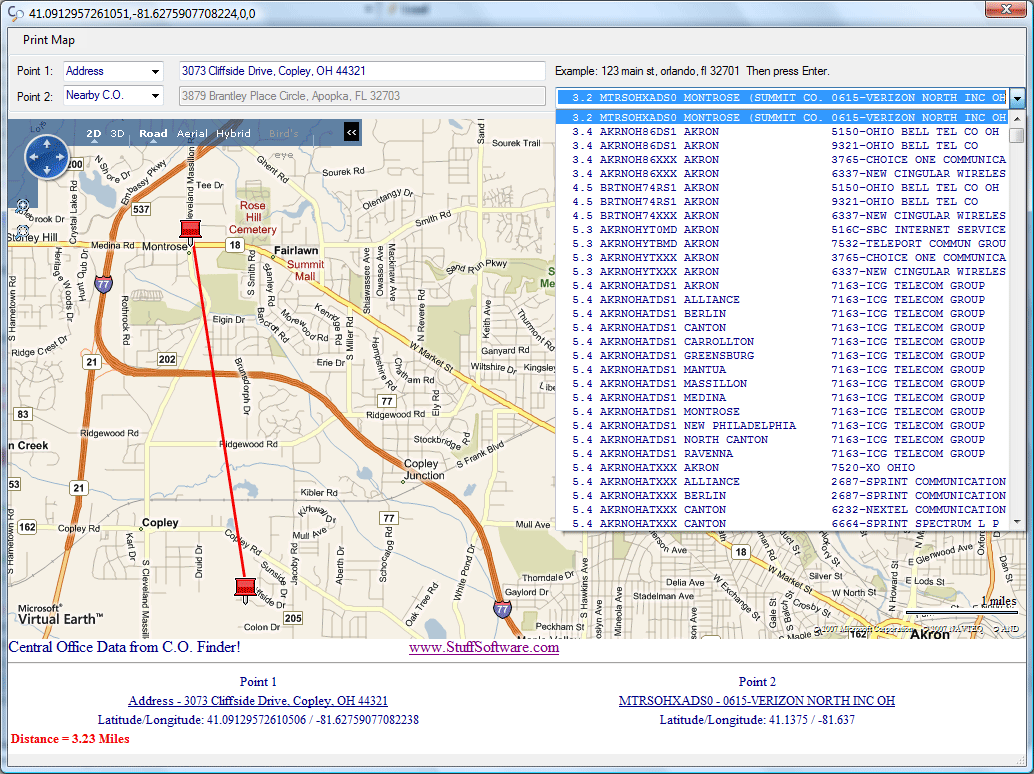Screen dimensions: 1034x774
Task: Select BRTNOH74RS1 5150-OHIO BELL row
Action: [x=783, y=188]
